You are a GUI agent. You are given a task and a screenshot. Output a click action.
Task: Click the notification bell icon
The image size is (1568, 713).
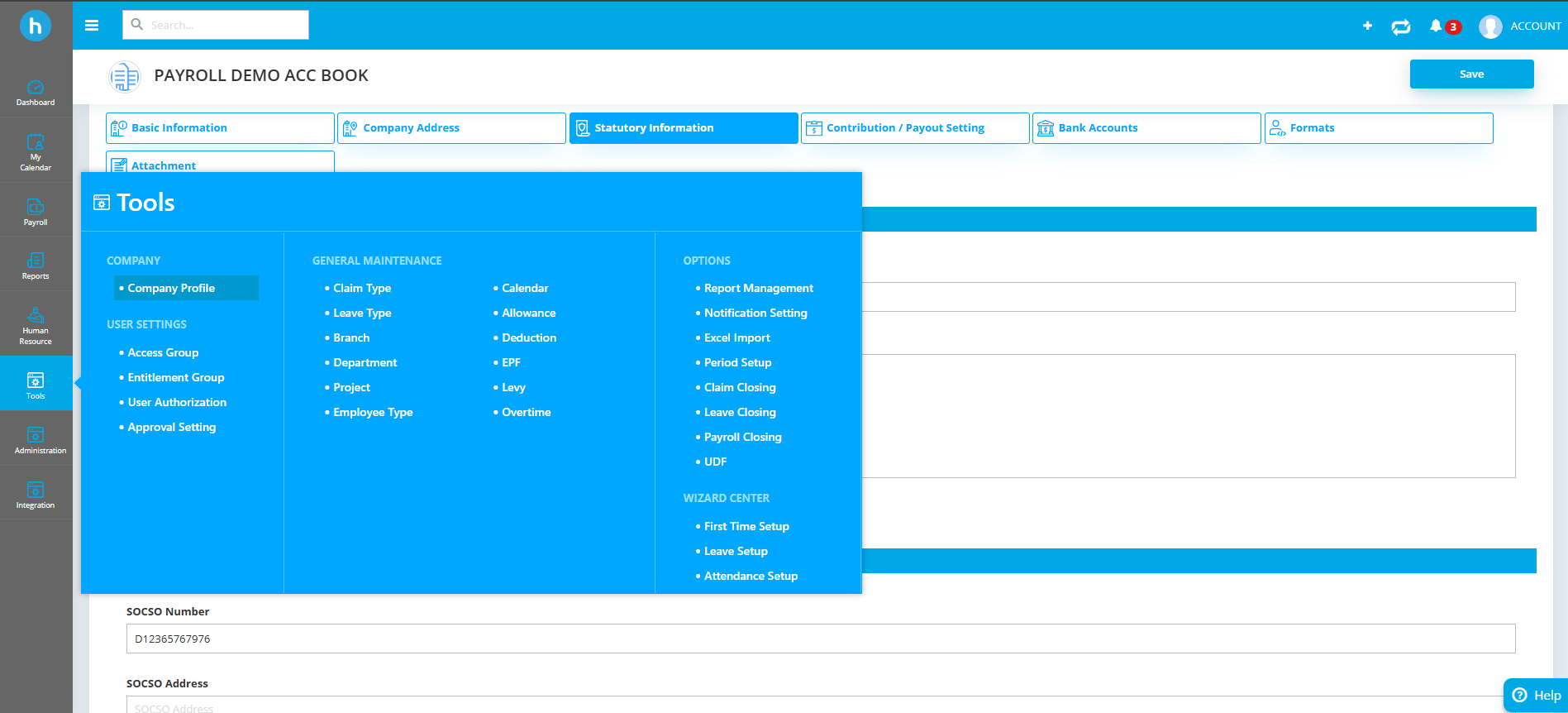tap(1436, 26)
